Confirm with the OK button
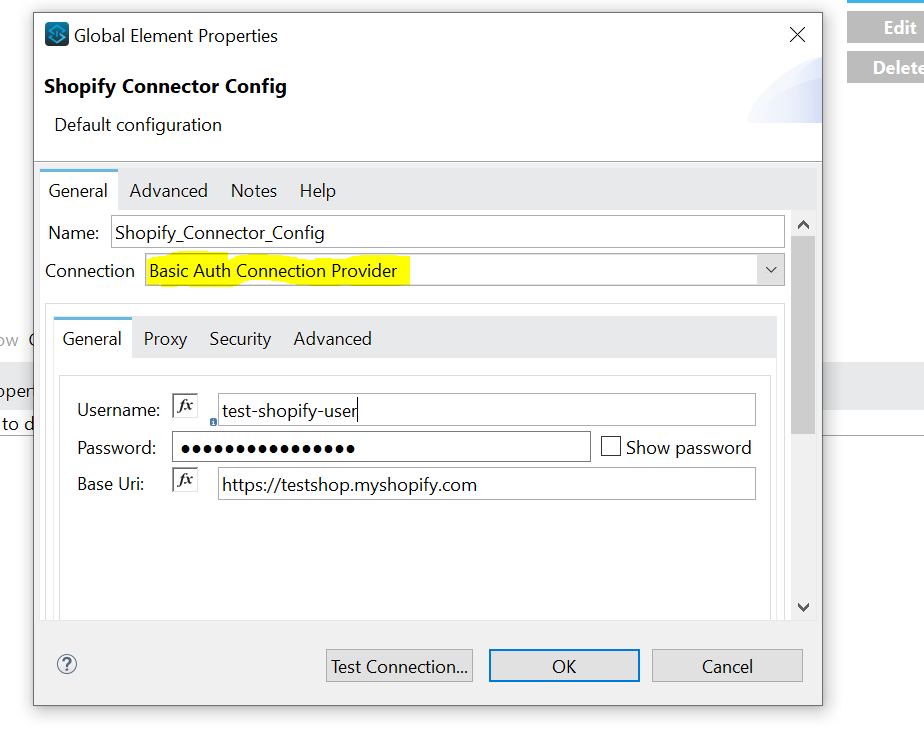Screen dimensions: 924x731 coord(564,666)
